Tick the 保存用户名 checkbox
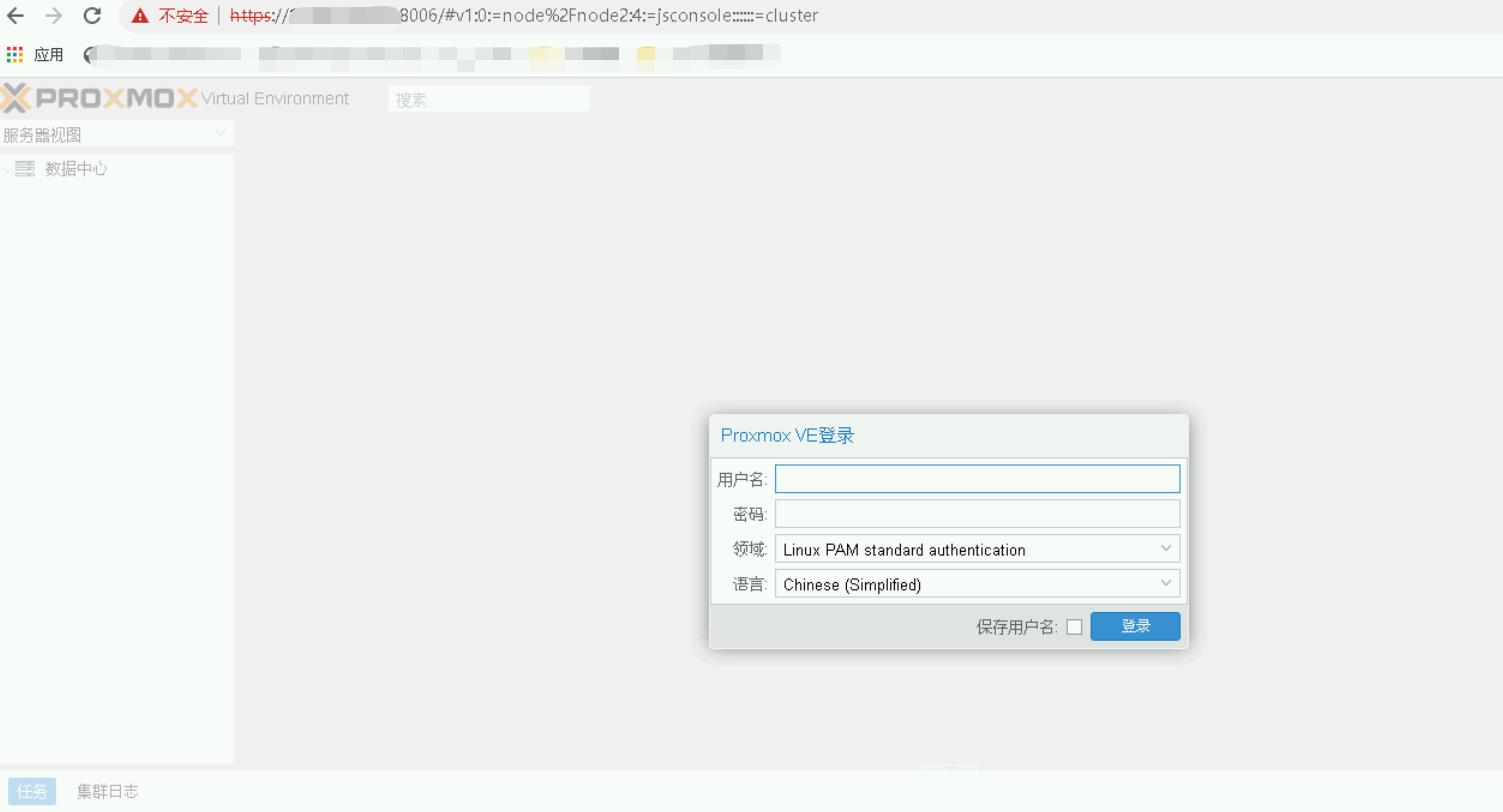 (x=1074, y=627)
